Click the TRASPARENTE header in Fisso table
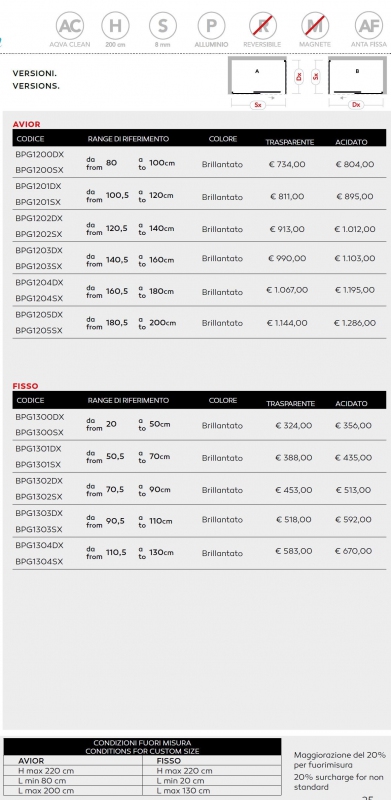Screen dimensions: 391x800 pos(290,404)
